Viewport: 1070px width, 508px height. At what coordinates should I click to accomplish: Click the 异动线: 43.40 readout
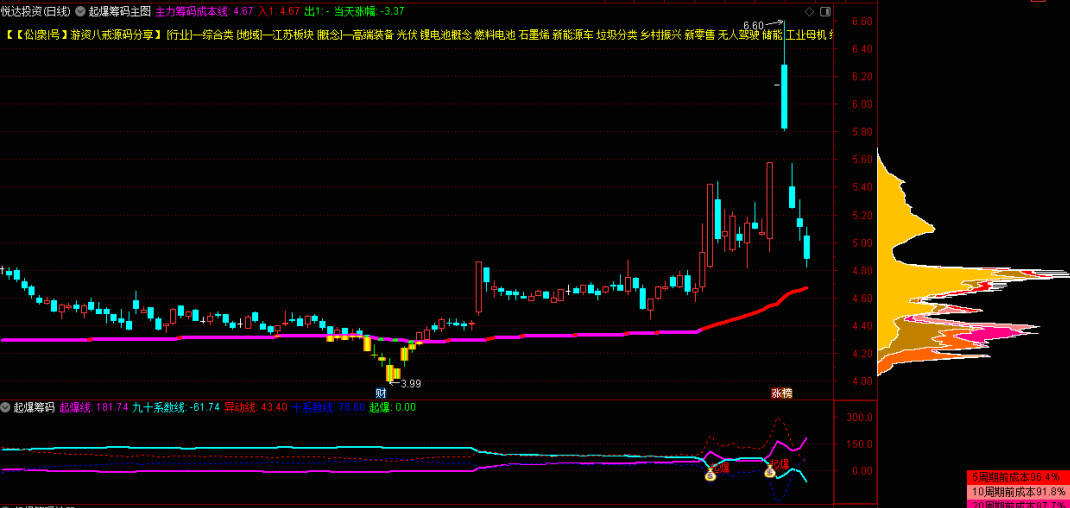point(257,407)
